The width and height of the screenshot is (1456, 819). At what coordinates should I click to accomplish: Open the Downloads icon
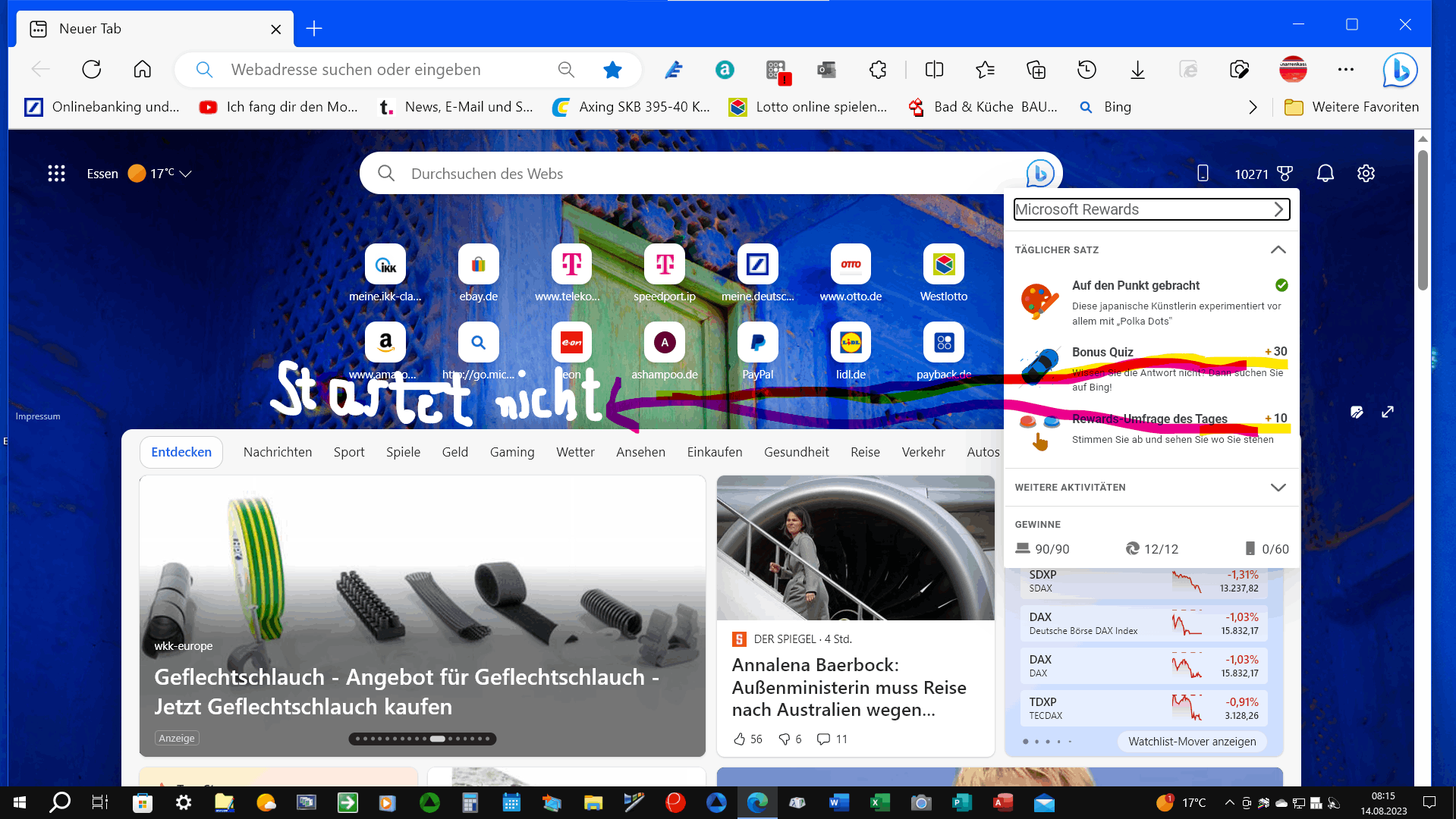1137,70
